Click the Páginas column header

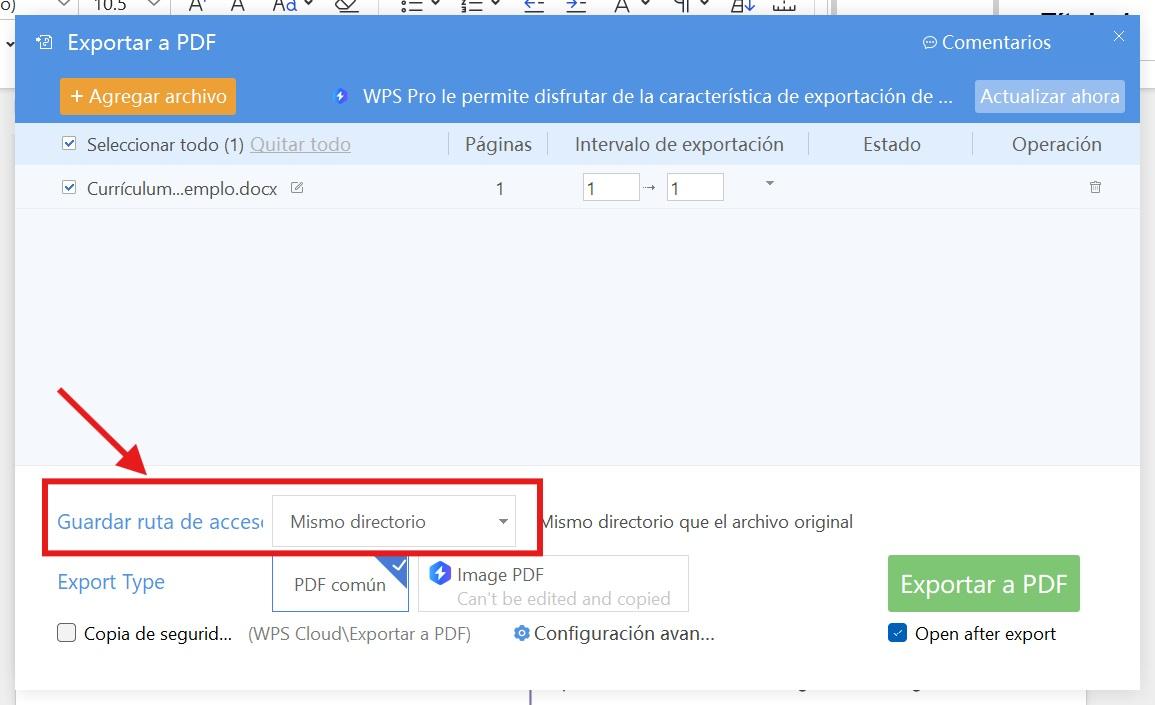[499, 144]
